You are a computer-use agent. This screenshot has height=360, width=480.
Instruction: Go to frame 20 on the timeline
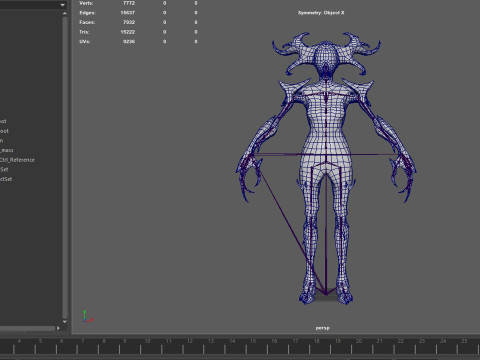pos(359,341)
